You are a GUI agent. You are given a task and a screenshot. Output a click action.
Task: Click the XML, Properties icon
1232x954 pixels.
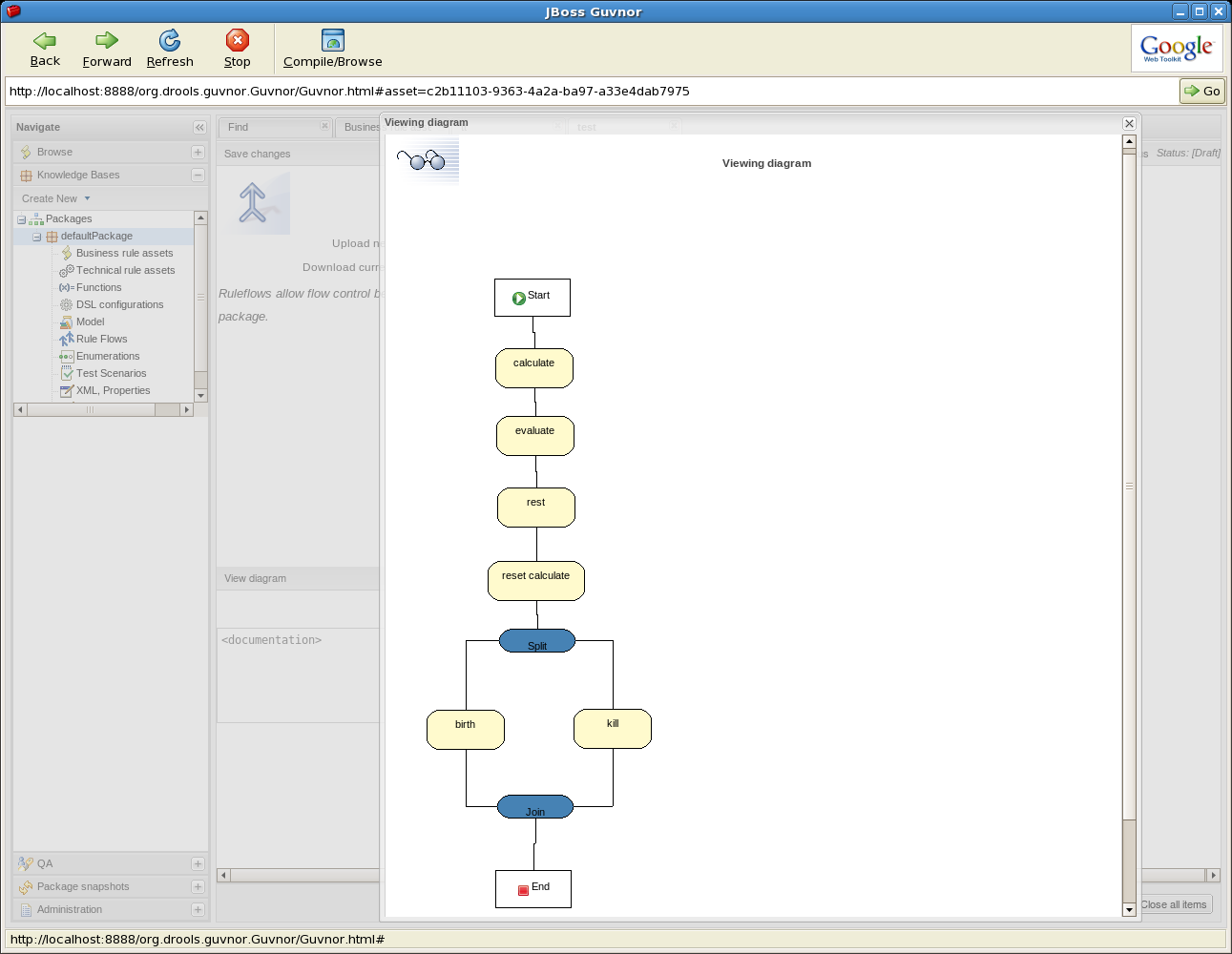(x=67, y=391)
